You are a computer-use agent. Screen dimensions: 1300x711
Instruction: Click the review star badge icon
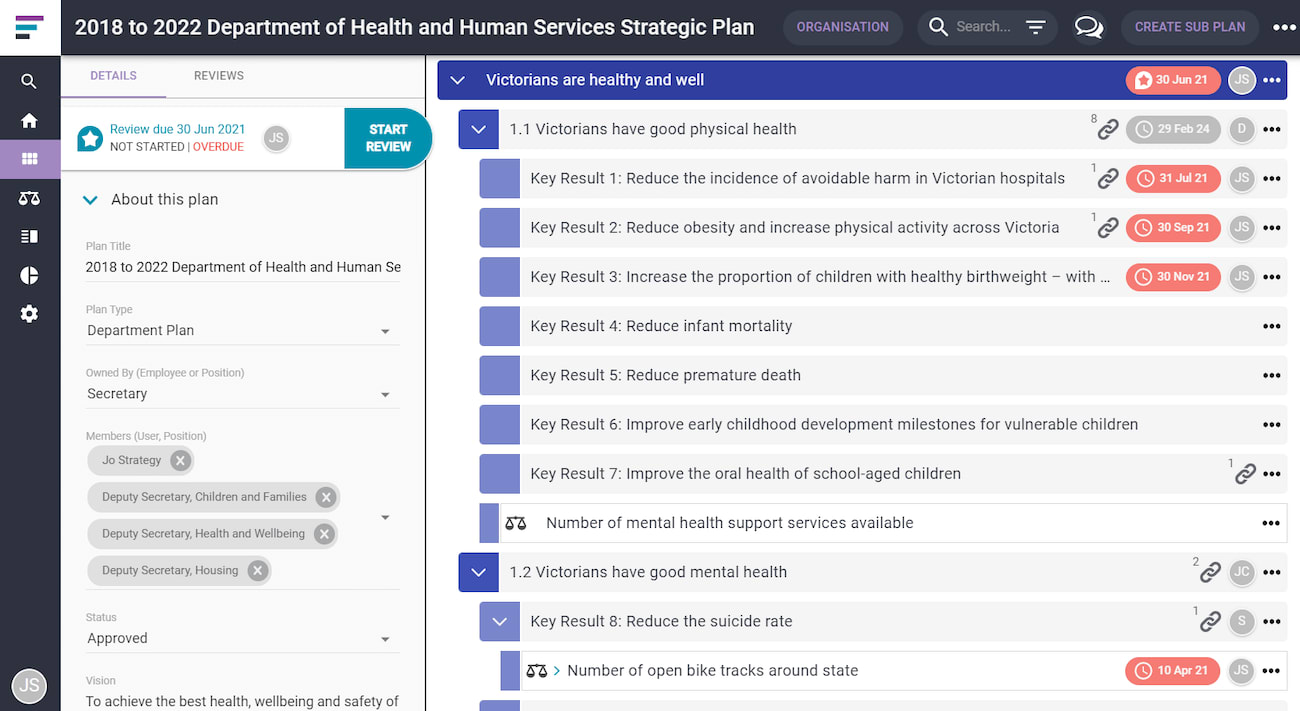[90, 138]
